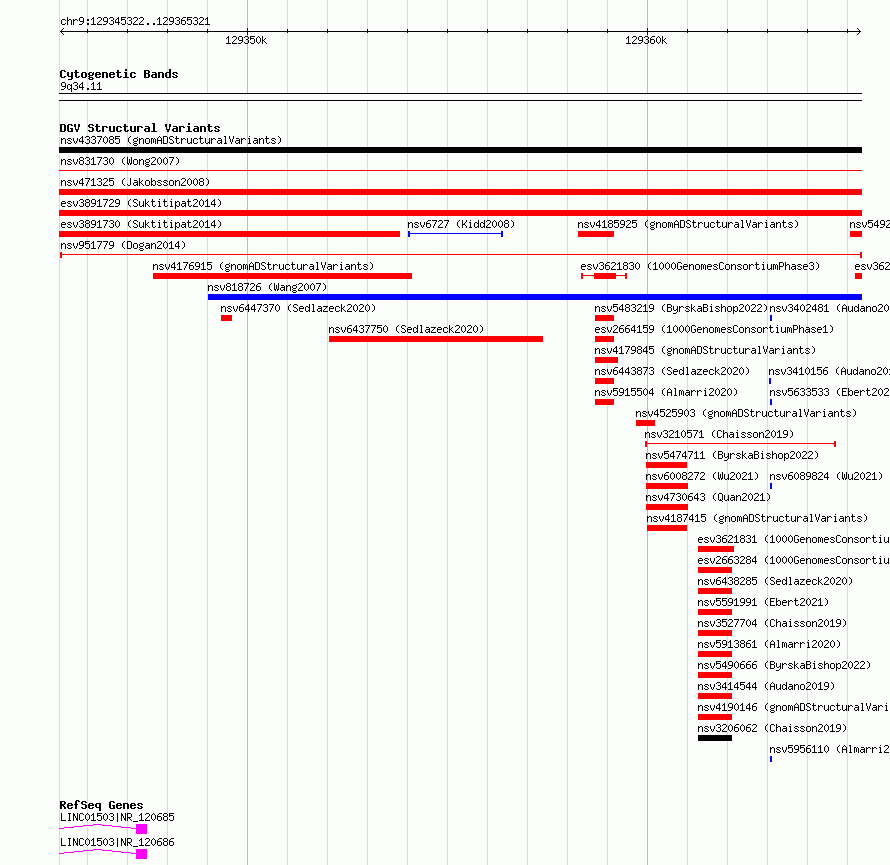
Task: Click the esv2663284 1000Genomes variant label
Action: tap(794, 560)
